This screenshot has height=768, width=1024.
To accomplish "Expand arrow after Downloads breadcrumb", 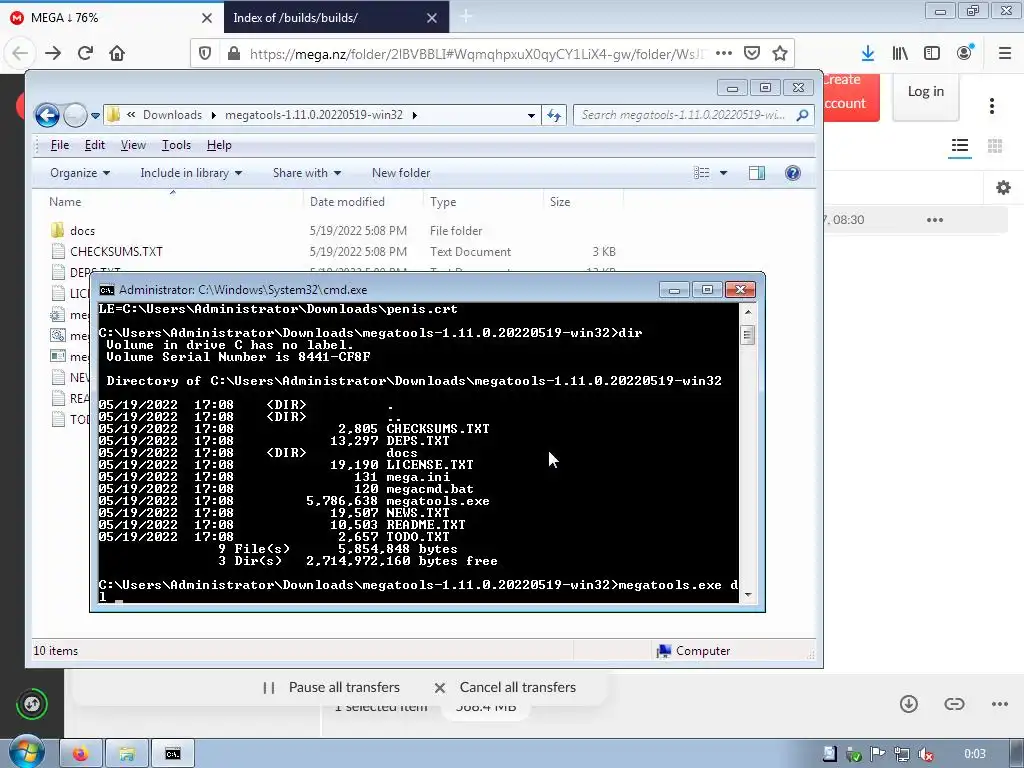I will (214, 116).
